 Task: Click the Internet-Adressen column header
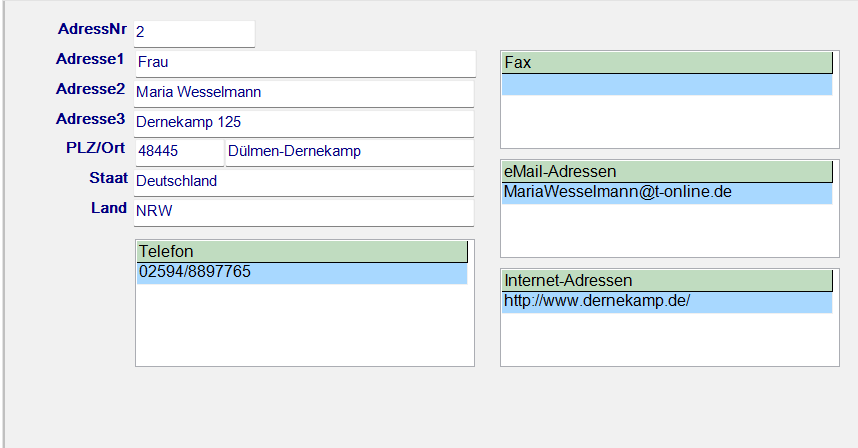[x=667, y=281]
